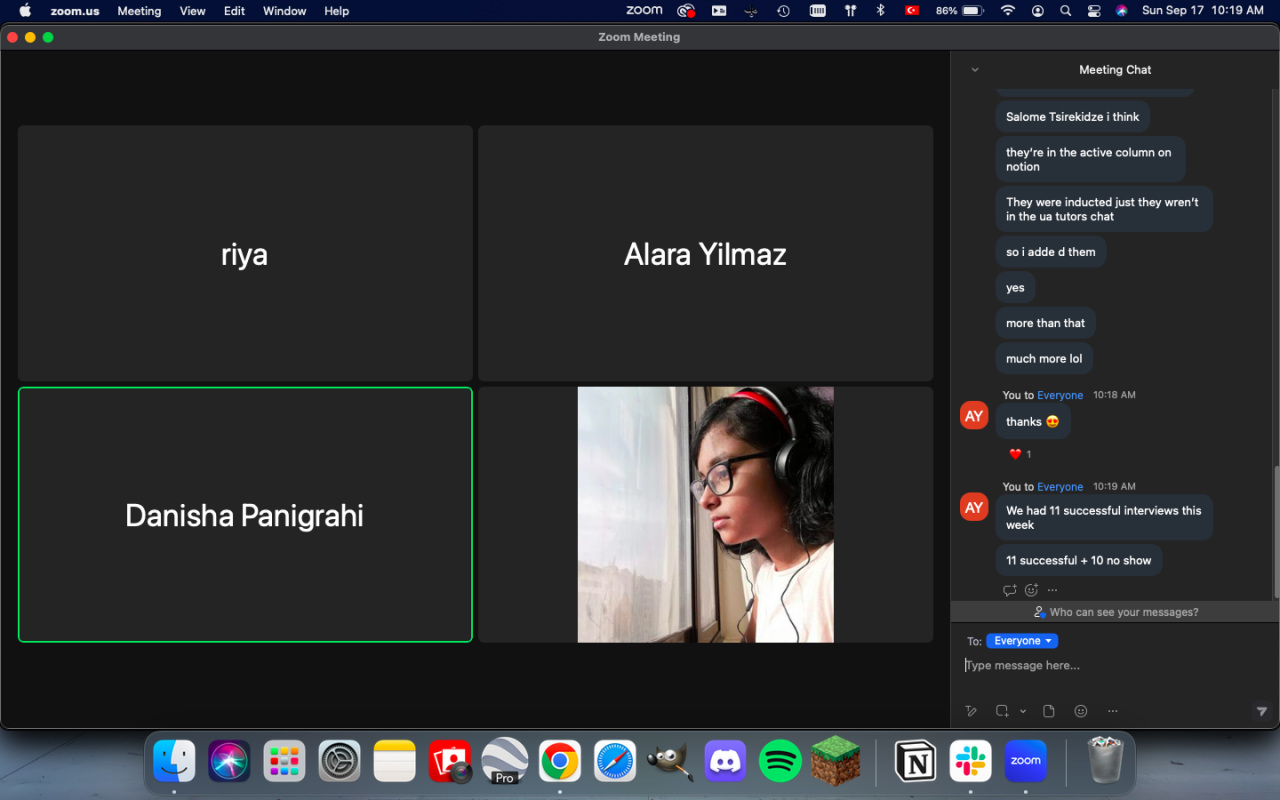Open Notion from the Dock
The image size is (1280, 800).
[x=915, y=762]
